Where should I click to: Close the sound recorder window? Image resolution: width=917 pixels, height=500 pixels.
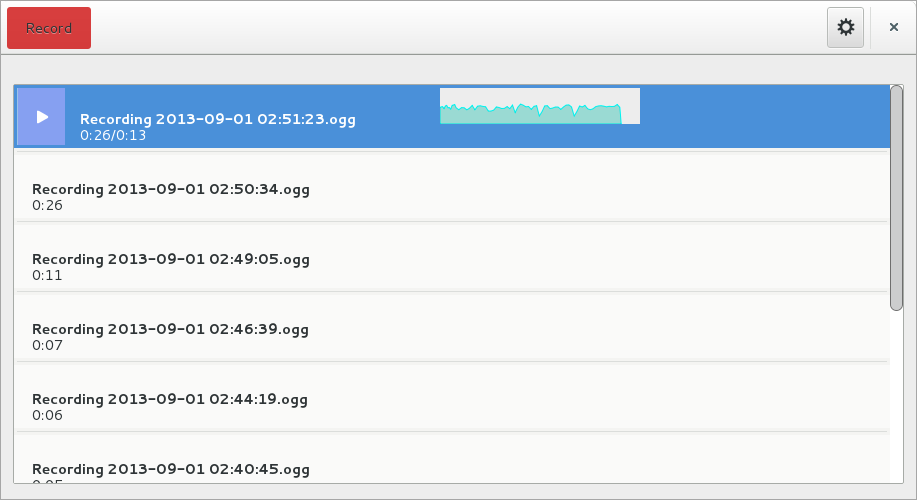coord(894,27)
